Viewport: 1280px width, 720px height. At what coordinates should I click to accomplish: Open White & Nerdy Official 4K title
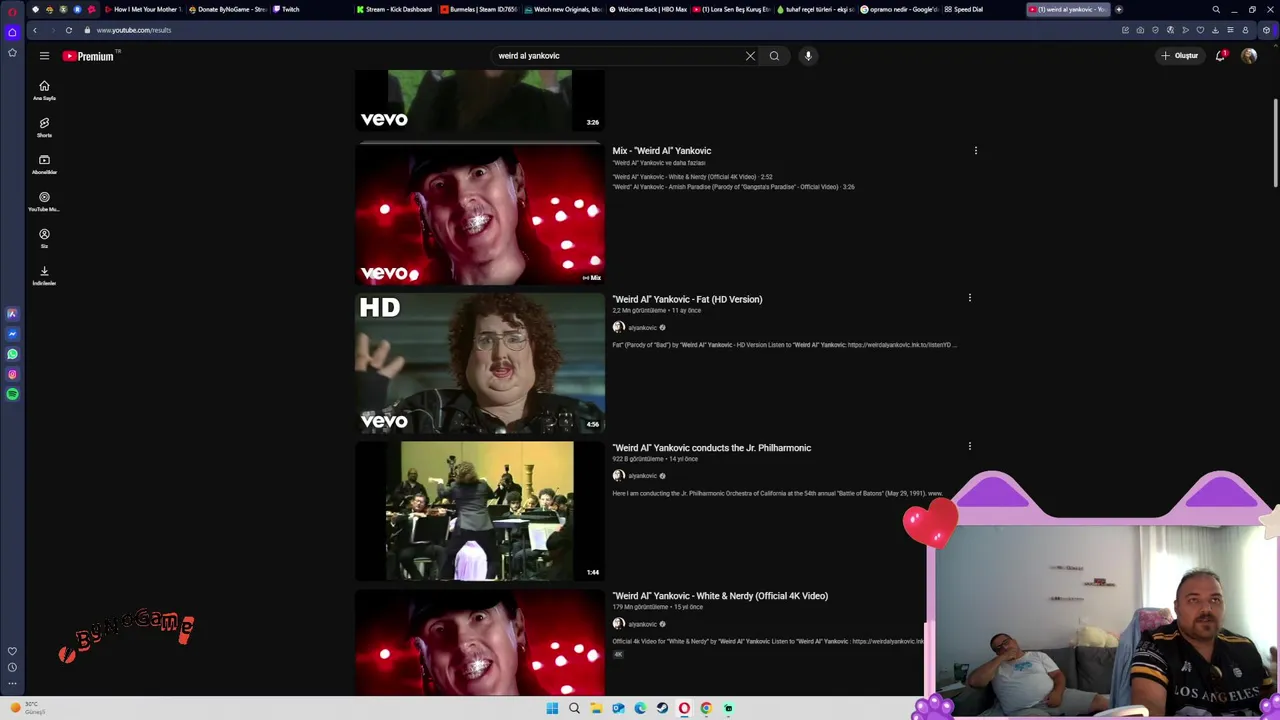(x=720, y=596)
